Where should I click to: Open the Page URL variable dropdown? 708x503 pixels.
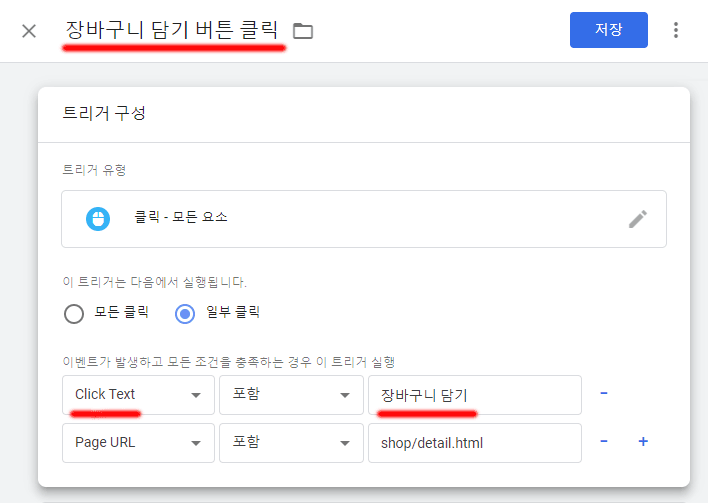click(138, 442)
